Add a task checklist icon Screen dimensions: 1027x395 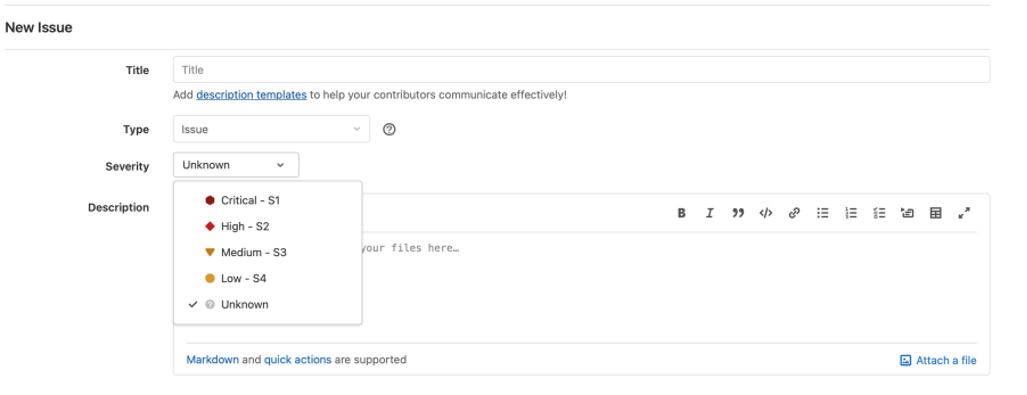(879, 213)
